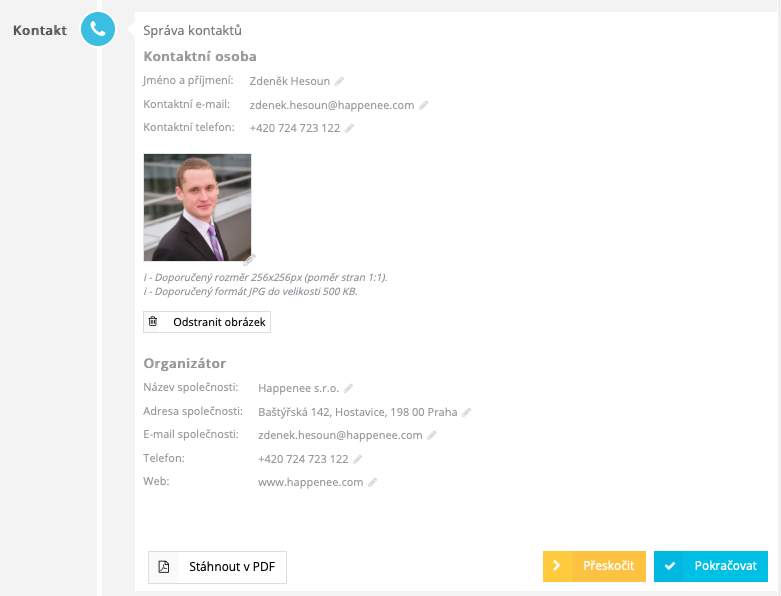The image size is (781, 596).
Task: Click the trash icon in Odstranit obrázek
Action: (153, 322)
